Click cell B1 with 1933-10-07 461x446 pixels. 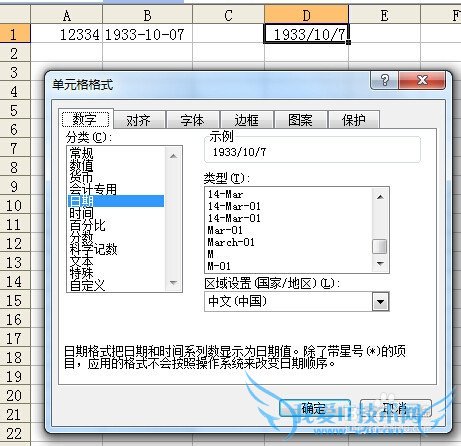147,34
